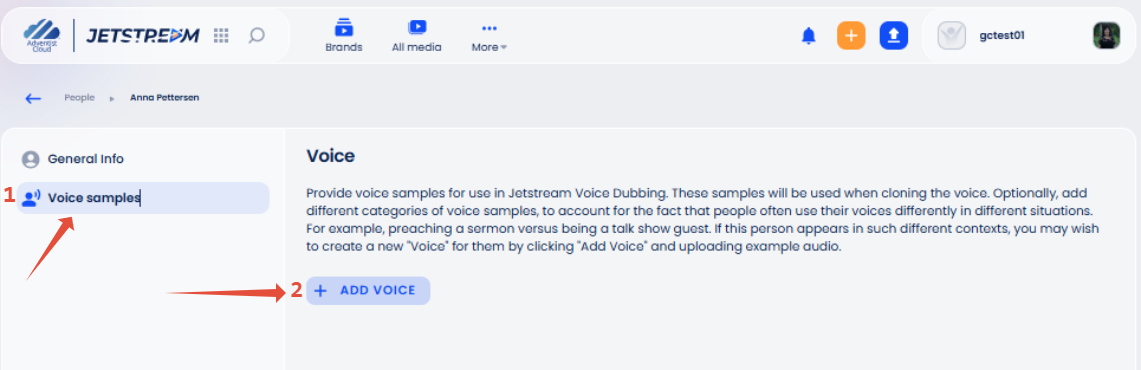Open the notifications bell
The image size is (1141, 370).
(x=808, y=36)
